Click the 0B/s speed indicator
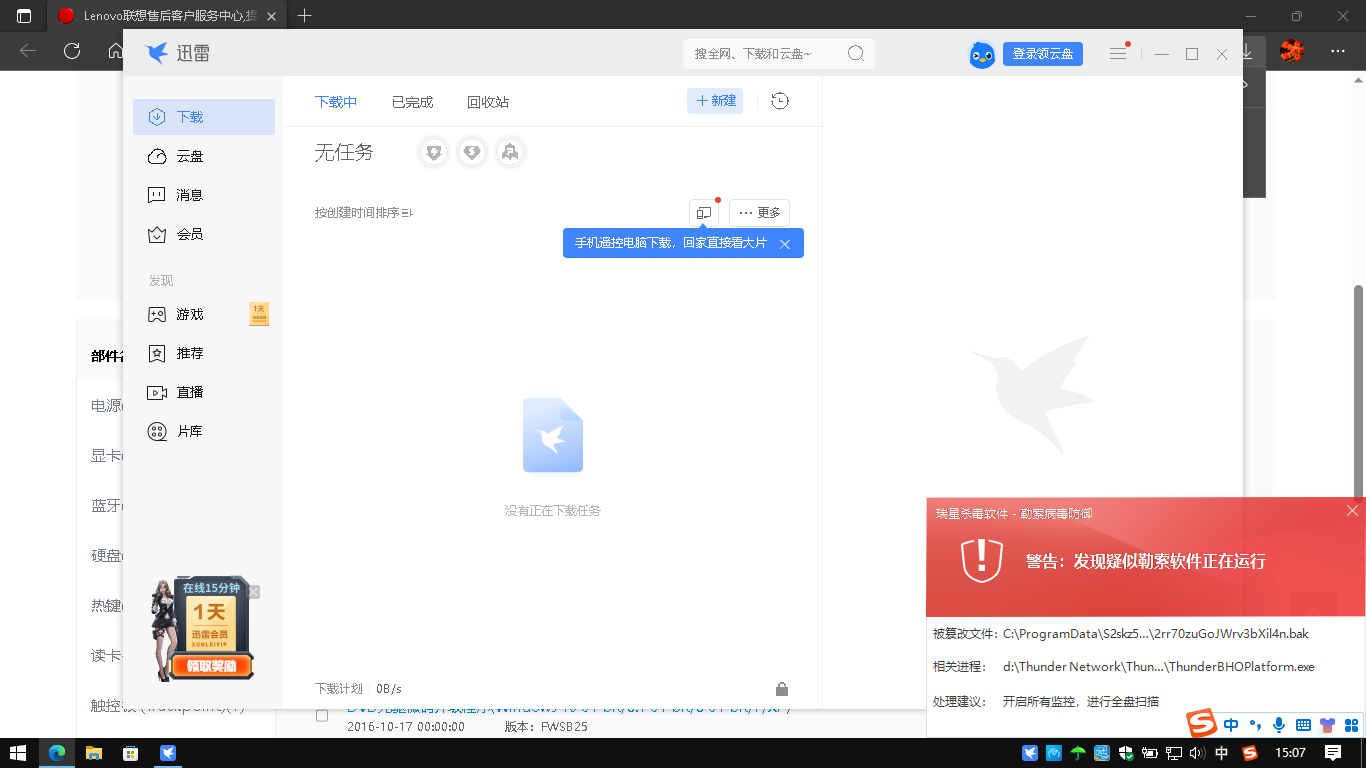The image size is (1366, 768). click(x=389, y=689)
